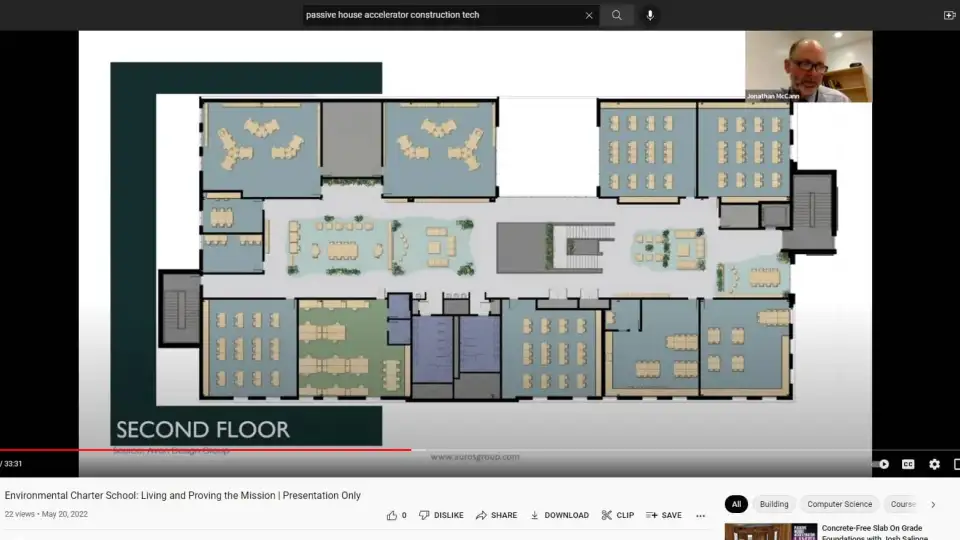Screen dimensions: 960x540
Task: Create a clip with the Clip scissors
Action: pyautogui.click(x=617, y=515)
